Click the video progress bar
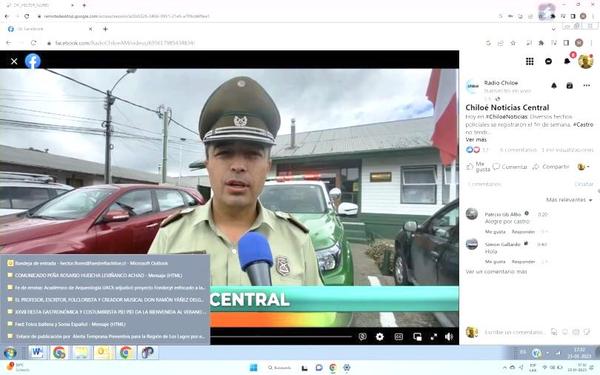 [281, 337]
